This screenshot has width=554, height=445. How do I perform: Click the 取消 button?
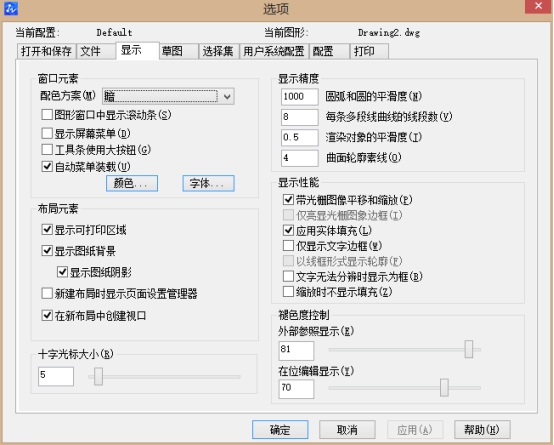click(x=347, y=429)
